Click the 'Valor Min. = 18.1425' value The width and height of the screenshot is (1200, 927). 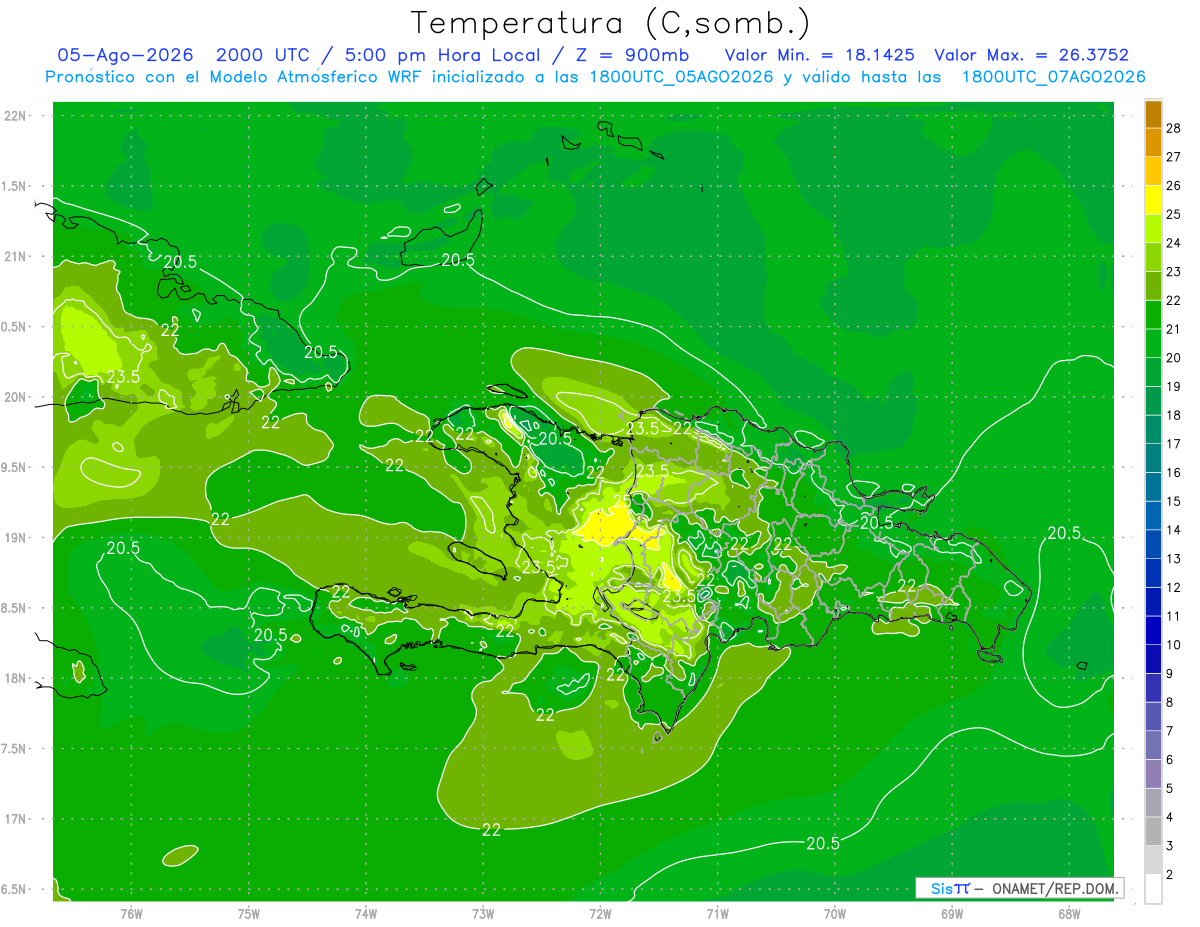coord(819,55)
